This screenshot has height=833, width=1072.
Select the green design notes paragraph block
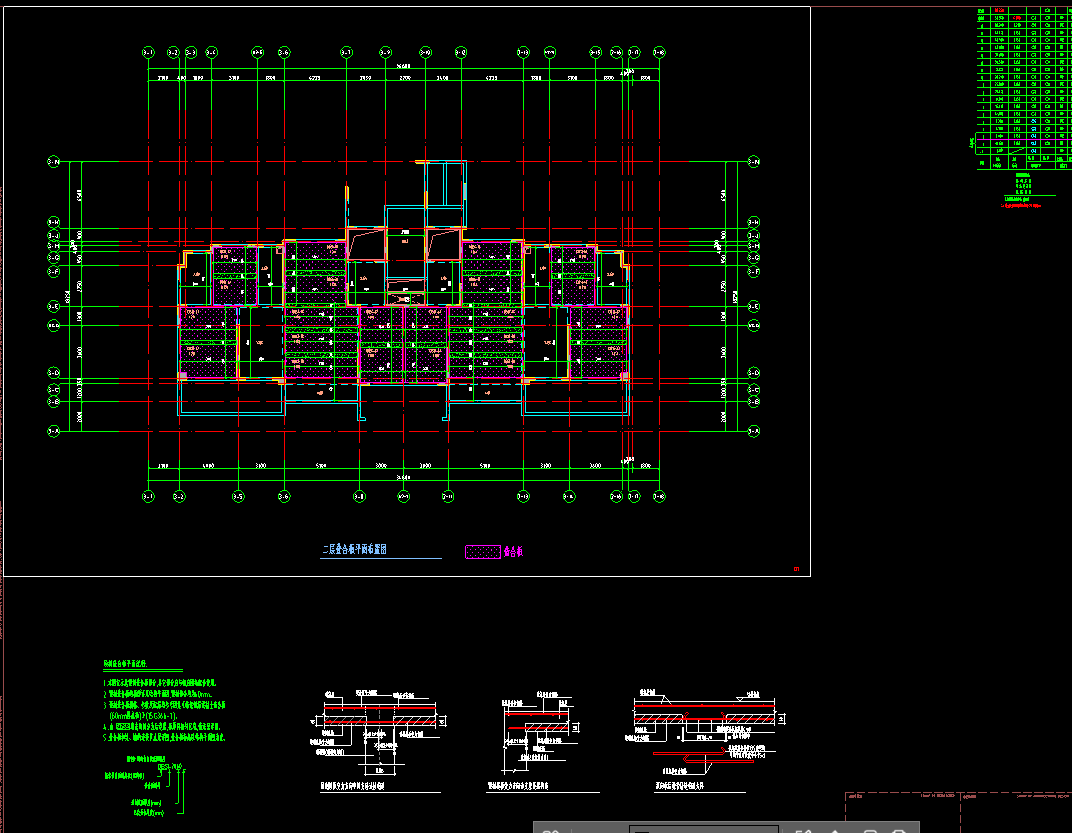tap(164, 710)
